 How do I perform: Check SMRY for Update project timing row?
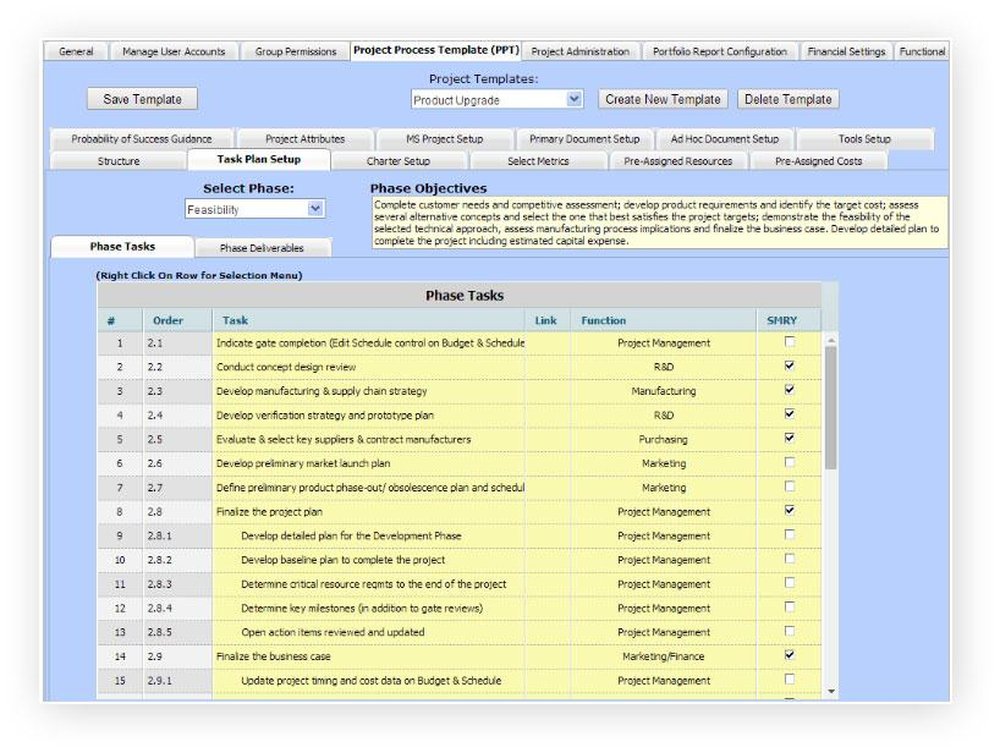pos(790,679)
